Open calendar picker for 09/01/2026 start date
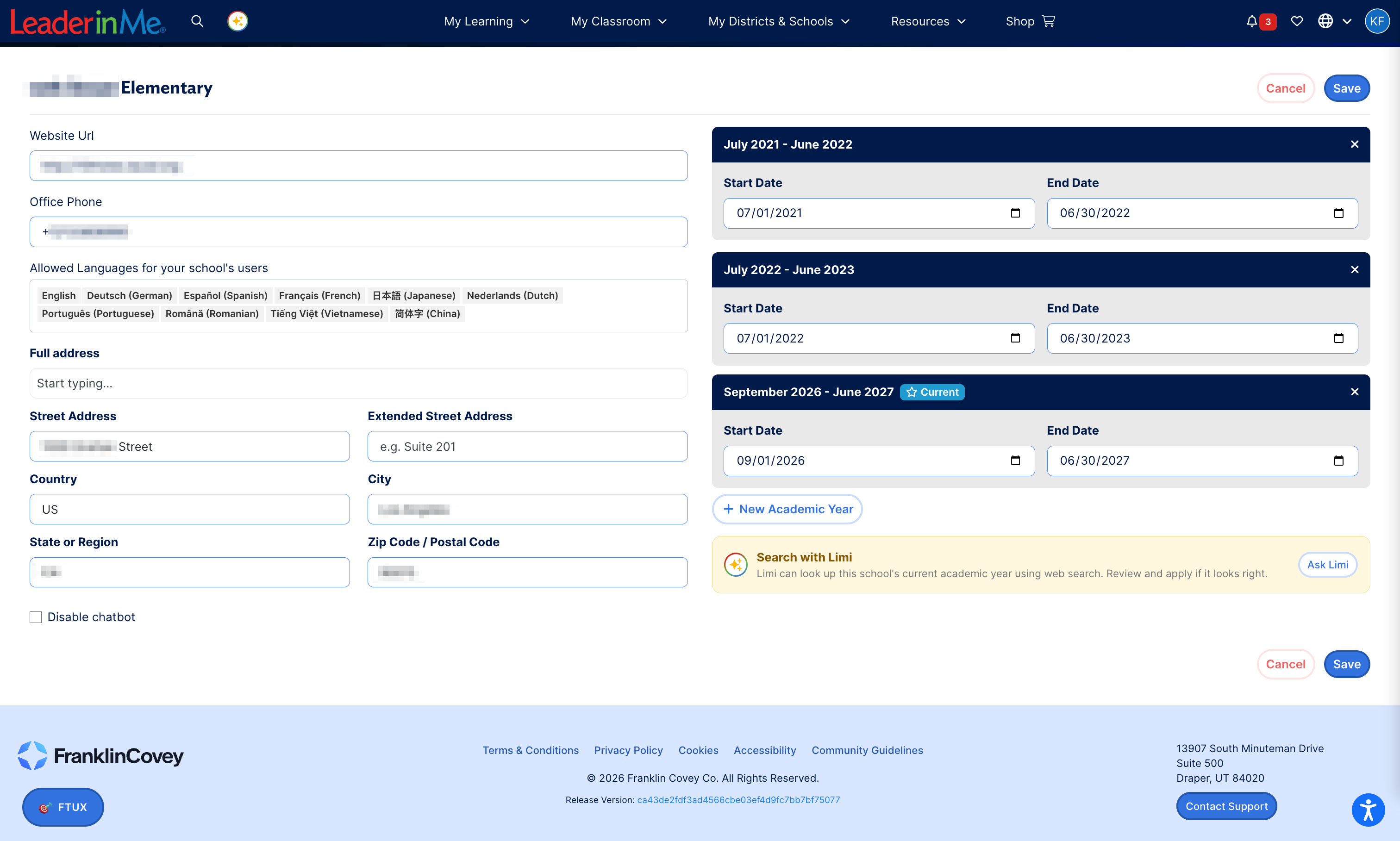This screenshot has width=1400, height=841. [1015, 461]
